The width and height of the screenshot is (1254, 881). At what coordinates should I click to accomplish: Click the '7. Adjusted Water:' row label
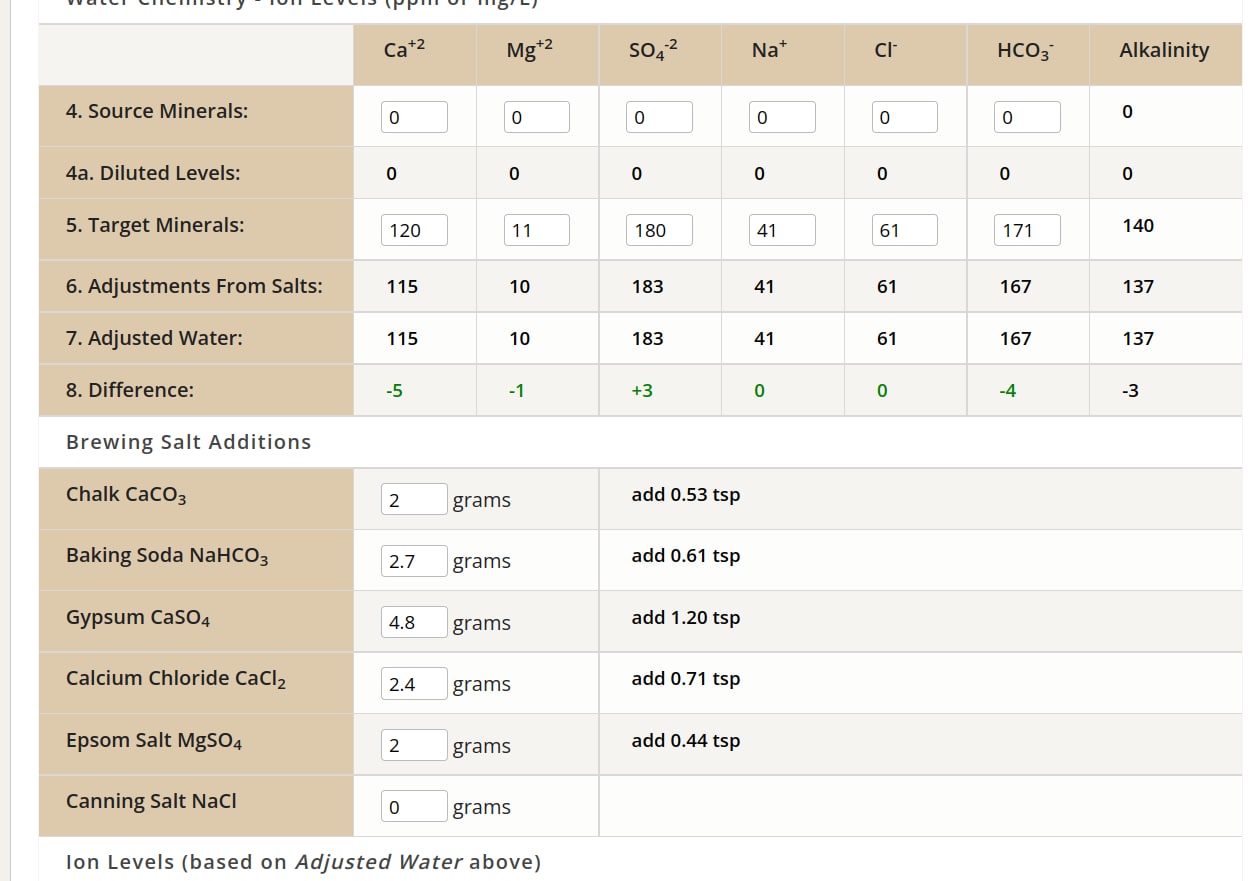154,338
